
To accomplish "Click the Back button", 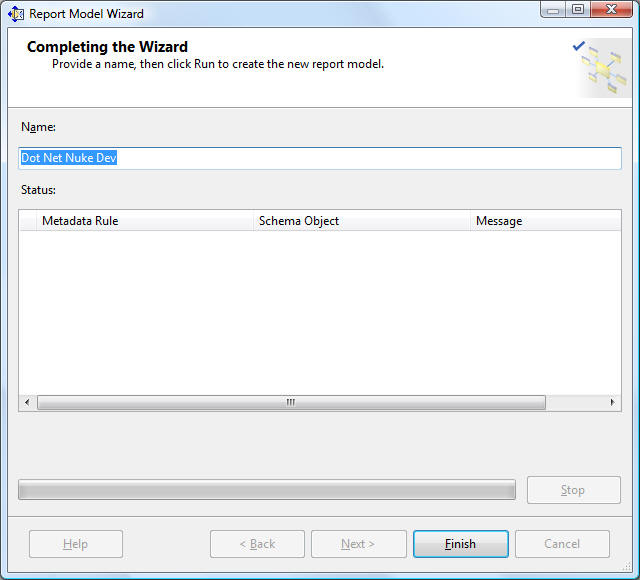I will (257, 544).
